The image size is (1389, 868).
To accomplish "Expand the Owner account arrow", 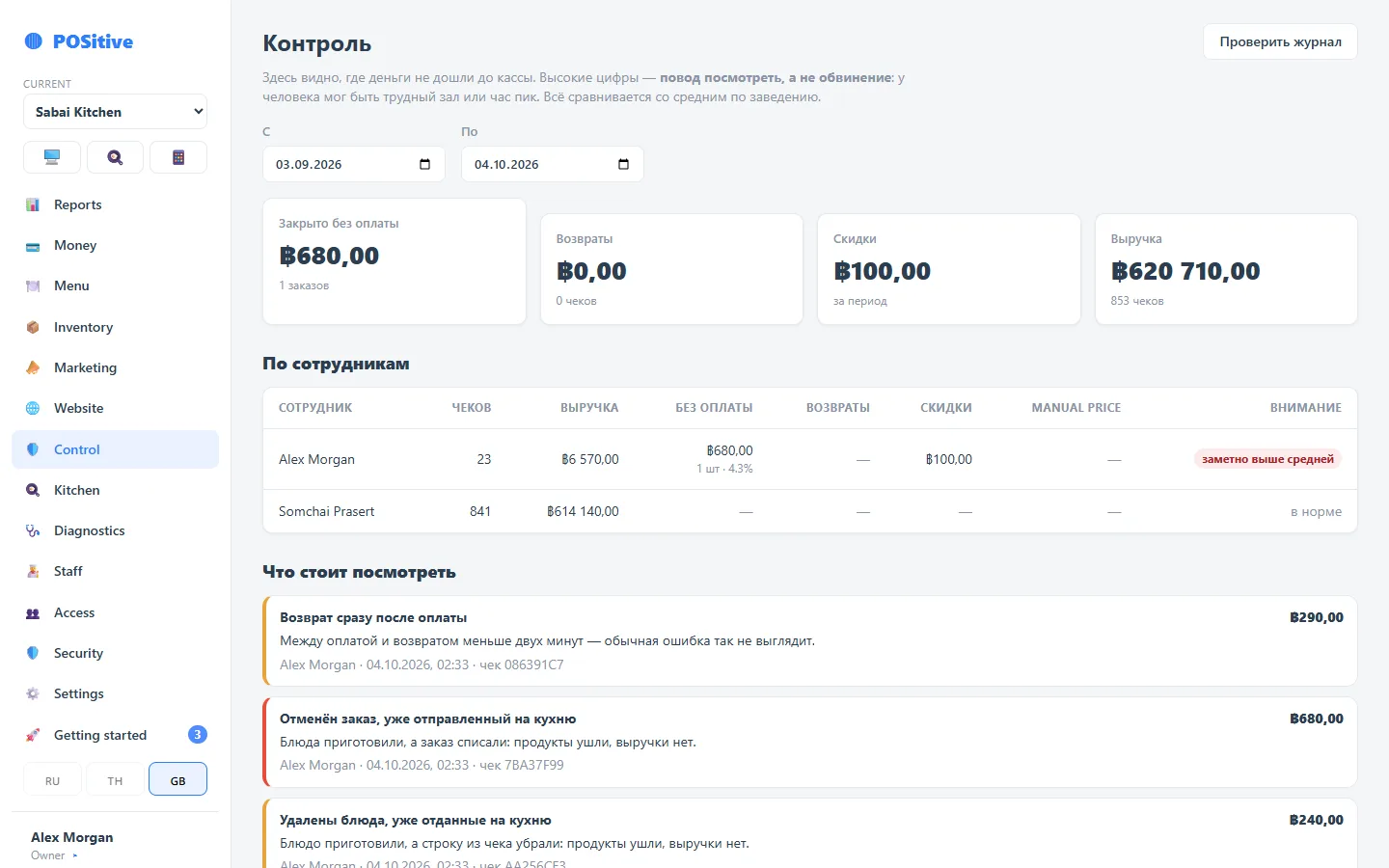I will 75,855.
